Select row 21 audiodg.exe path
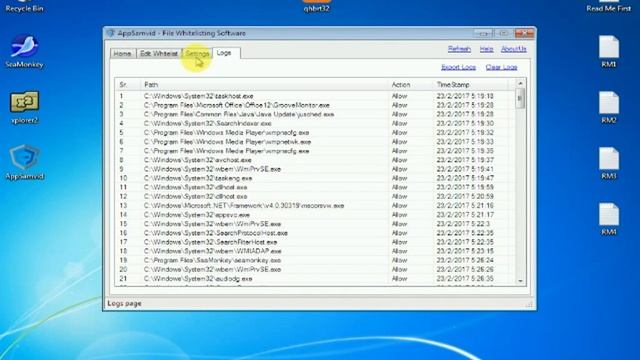 pos(198,279)
